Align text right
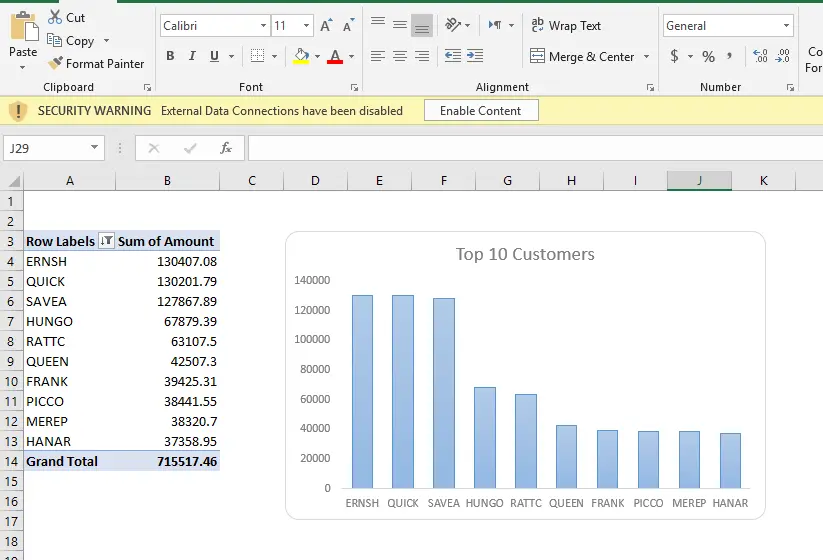823x560 pixels. click(422, 56)
